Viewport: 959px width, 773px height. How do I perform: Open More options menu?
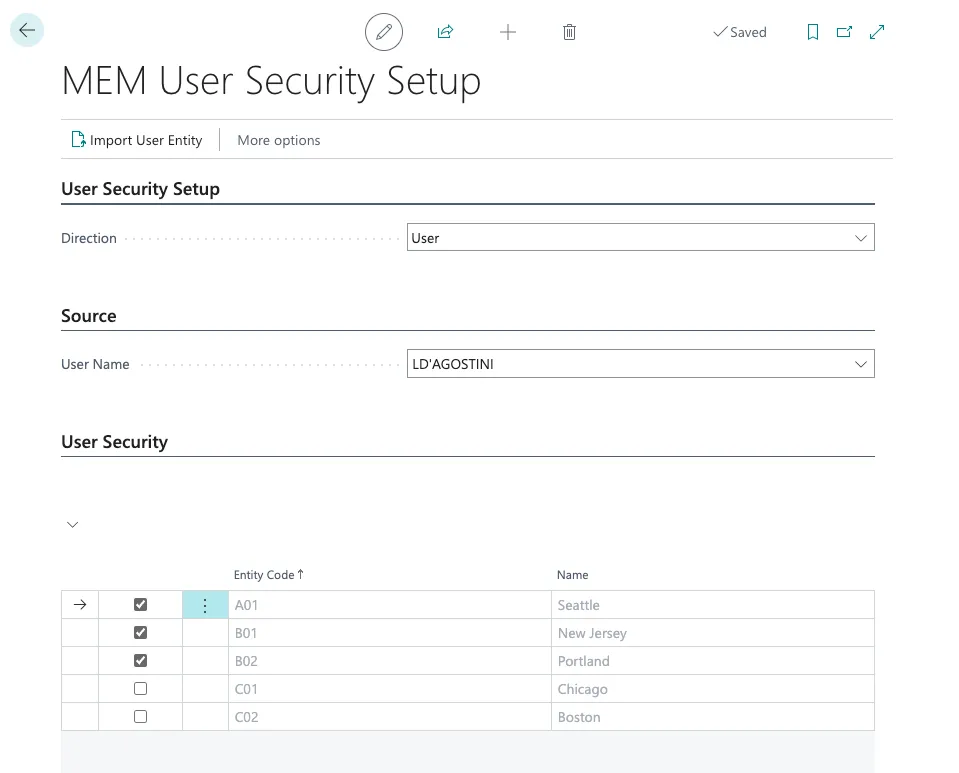click(278, 140)
